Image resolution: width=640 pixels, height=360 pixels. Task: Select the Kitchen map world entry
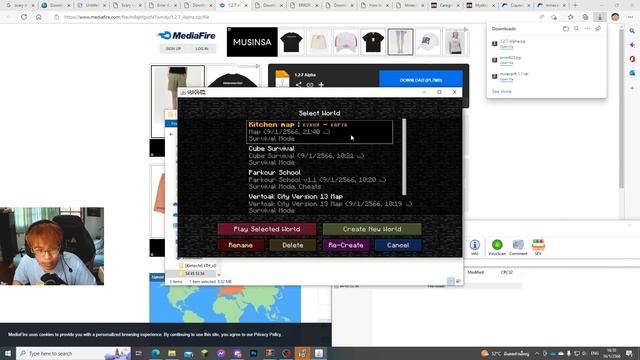pyautogui.click(x=320, y=131)
